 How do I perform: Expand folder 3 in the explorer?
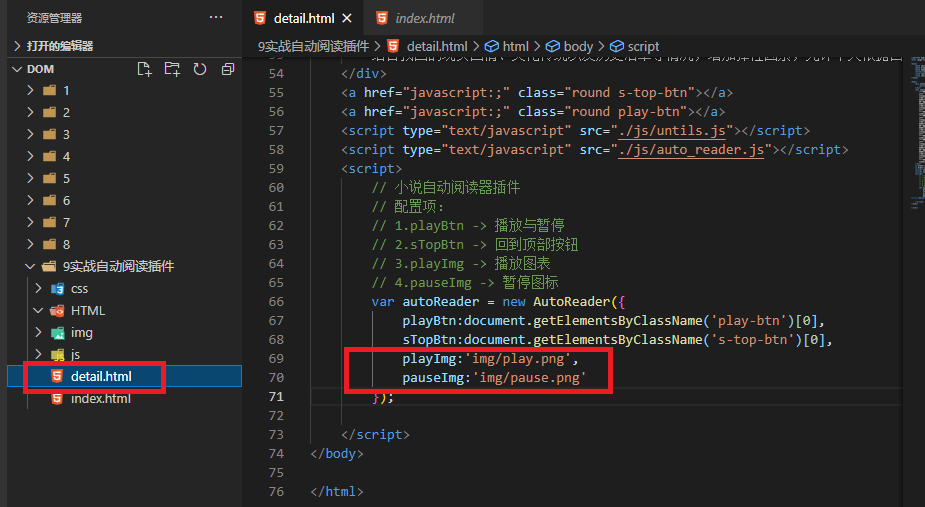pyautogui.click(x=31, y=135)
